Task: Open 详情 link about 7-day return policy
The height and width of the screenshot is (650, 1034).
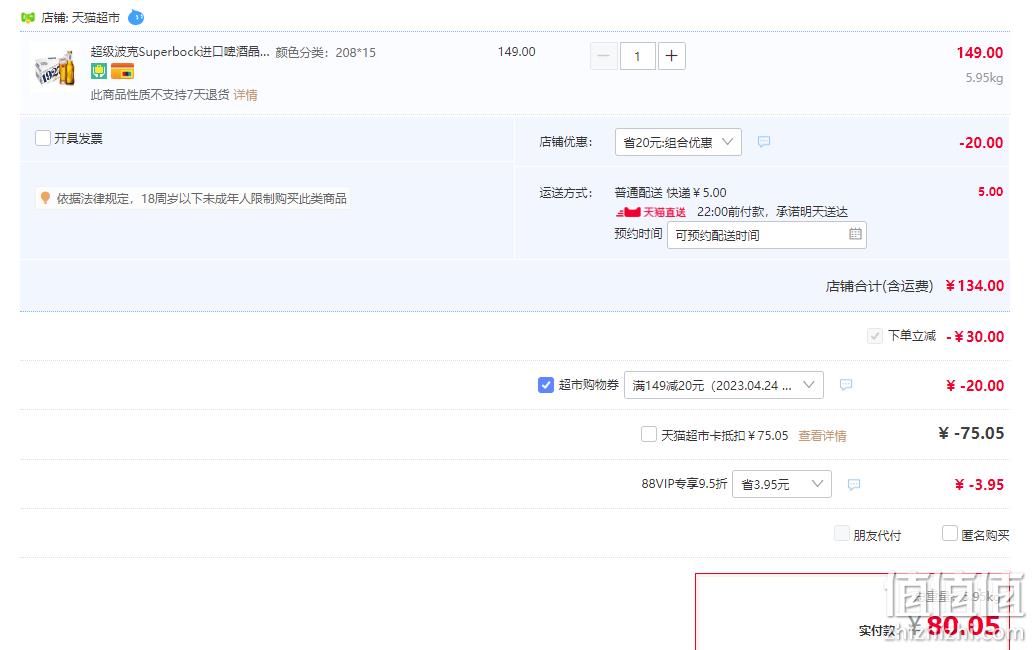Action: coord(245,95)
